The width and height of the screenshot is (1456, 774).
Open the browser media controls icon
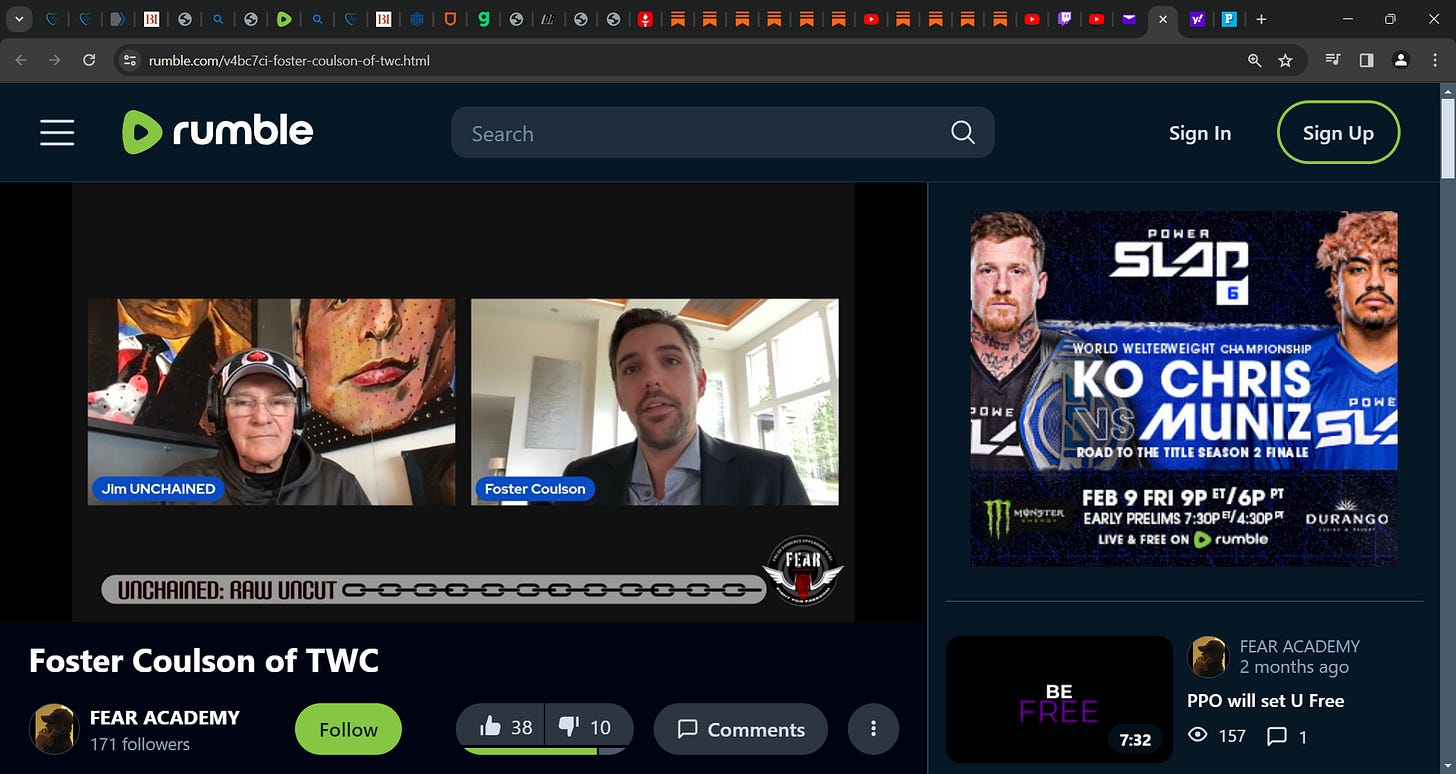pos(1332,60)
